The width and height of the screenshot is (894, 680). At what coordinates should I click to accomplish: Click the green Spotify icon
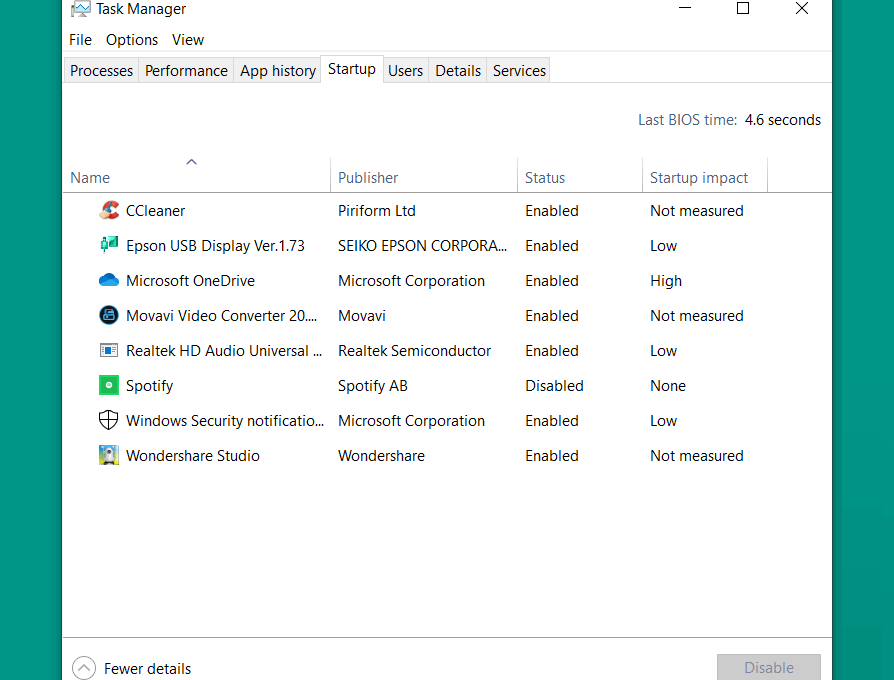[x=108, y=385]
